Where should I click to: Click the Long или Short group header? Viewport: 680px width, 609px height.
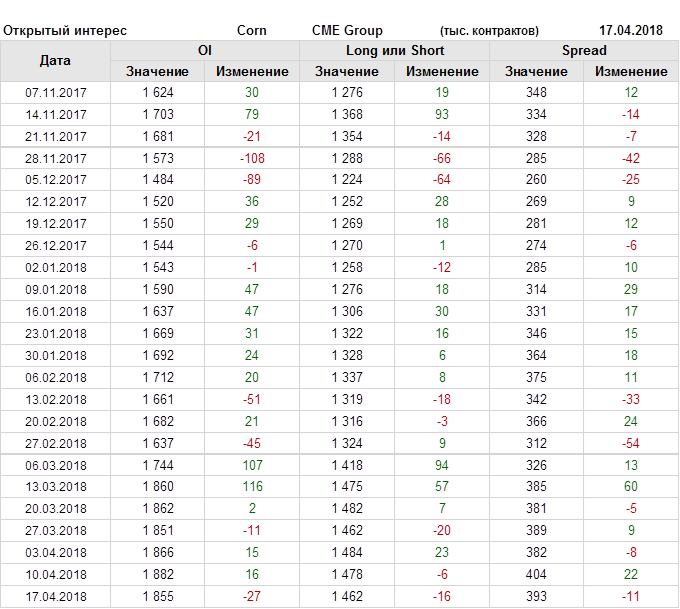point(395,50)
